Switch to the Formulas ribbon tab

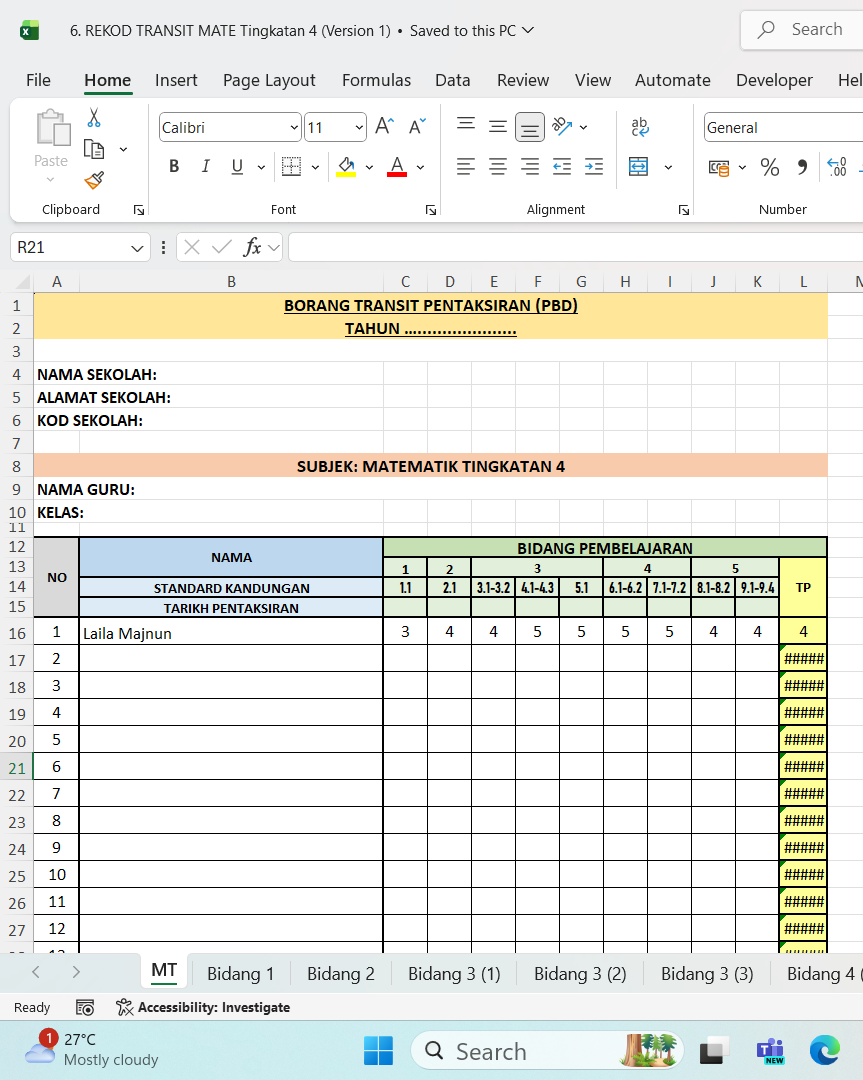click(x=376, y=80)
